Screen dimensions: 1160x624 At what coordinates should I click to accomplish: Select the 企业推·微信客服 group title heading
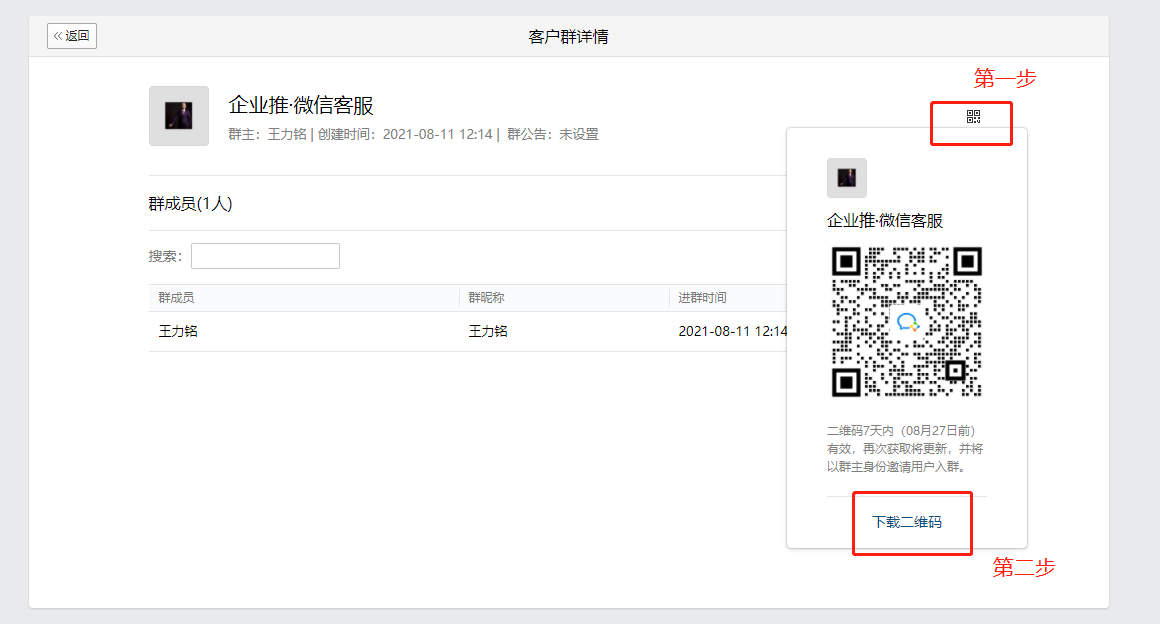click(301, 105)
